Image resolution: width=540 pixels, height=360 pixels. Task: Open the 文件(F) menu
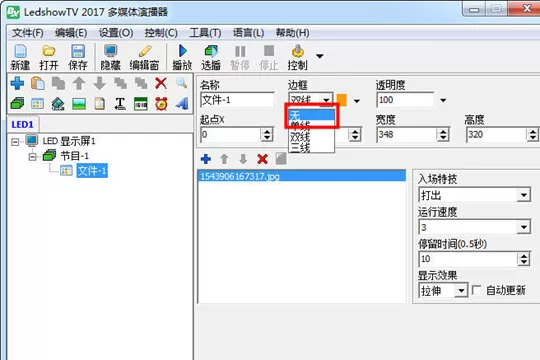[28, 33]
